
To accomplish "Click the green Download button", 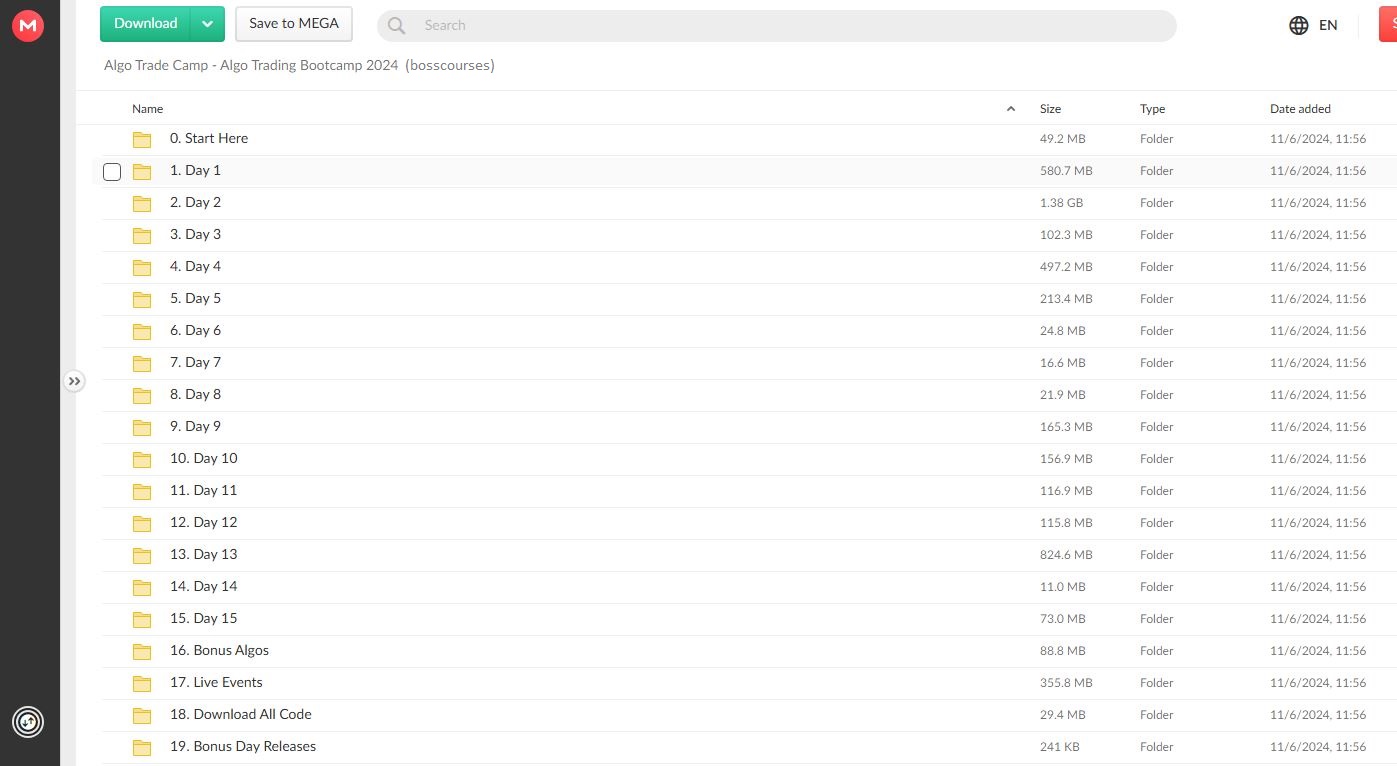I will coord(146,24).
